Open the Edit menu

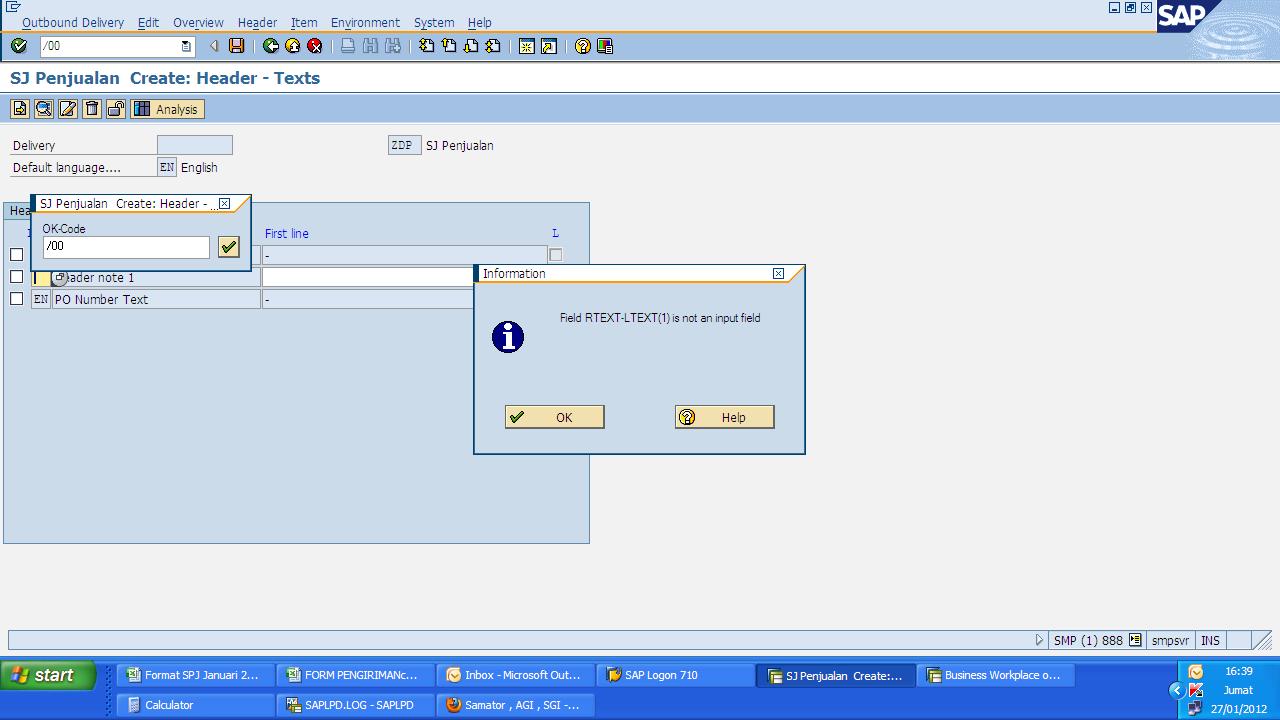pos(148,22)
